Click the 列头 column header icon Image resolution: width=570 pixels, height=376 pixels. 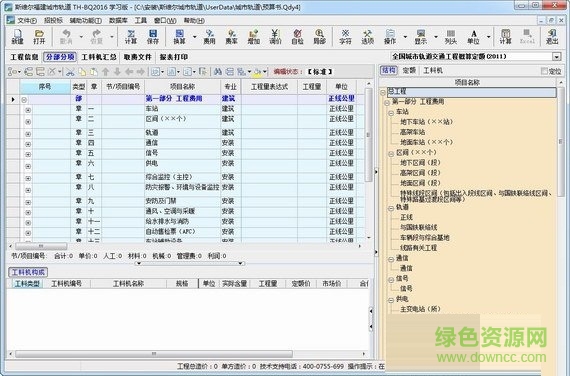[451, 37]
